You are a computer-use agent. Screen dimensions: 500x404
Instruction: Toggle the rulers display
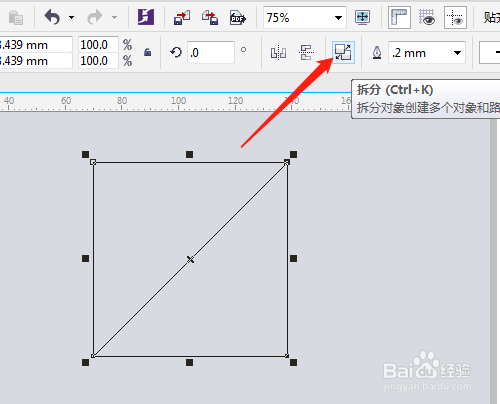[x=399, y=17]
